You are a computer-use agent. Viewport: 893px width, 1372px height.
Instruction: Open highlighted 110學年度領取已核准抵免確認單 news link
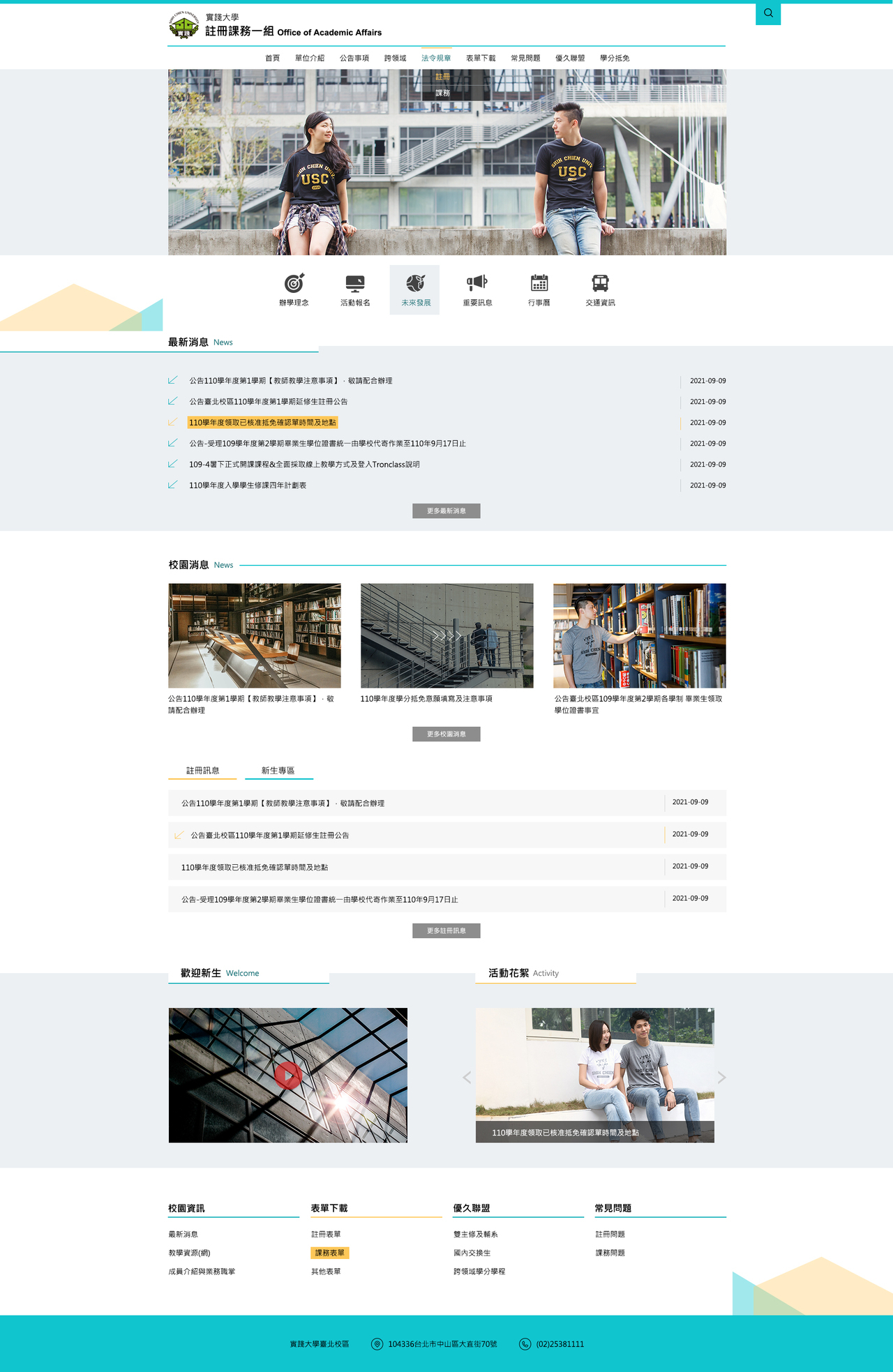263,422
